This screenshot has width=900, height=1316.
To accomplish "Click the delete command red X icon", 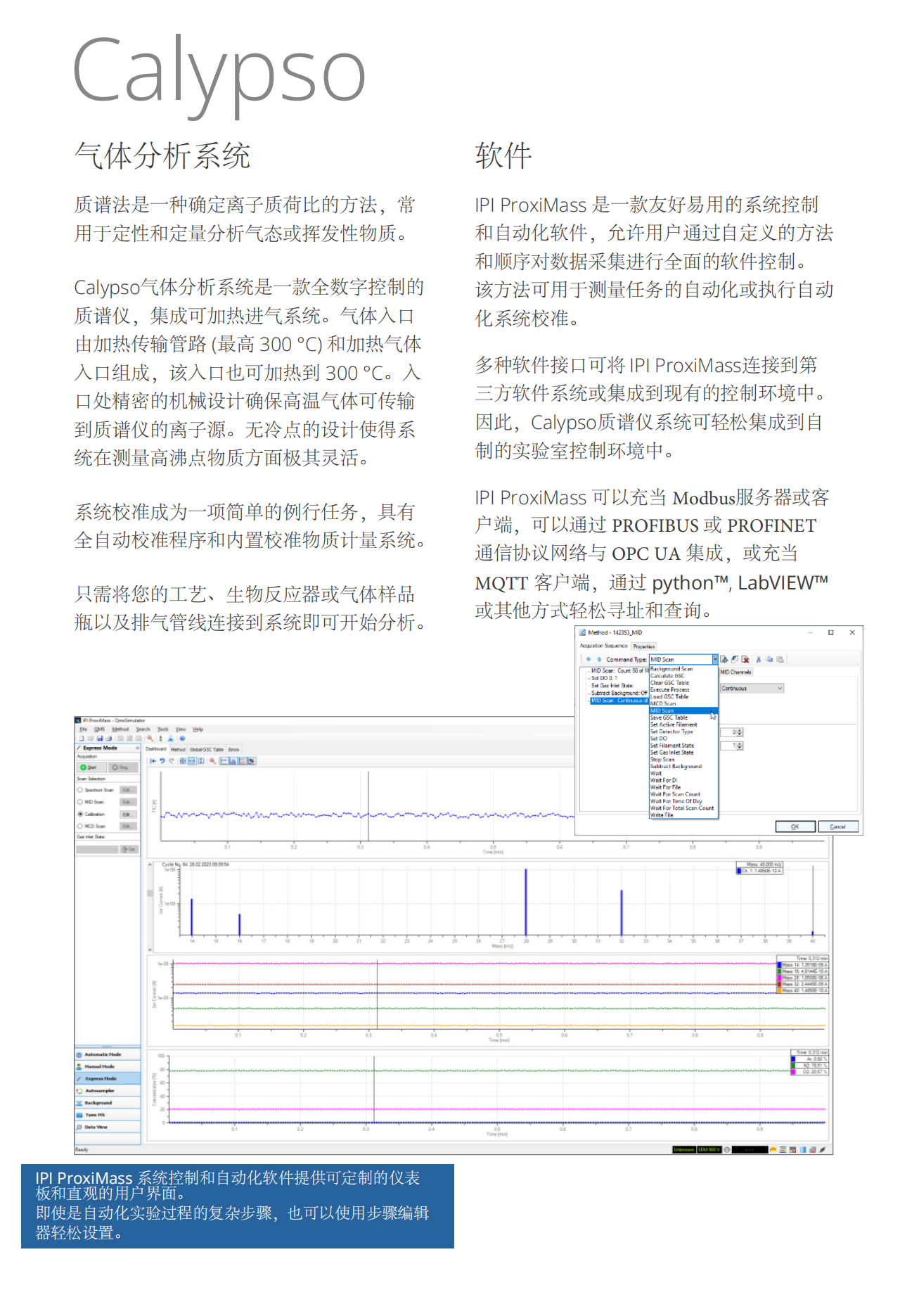I will [745, 659].
